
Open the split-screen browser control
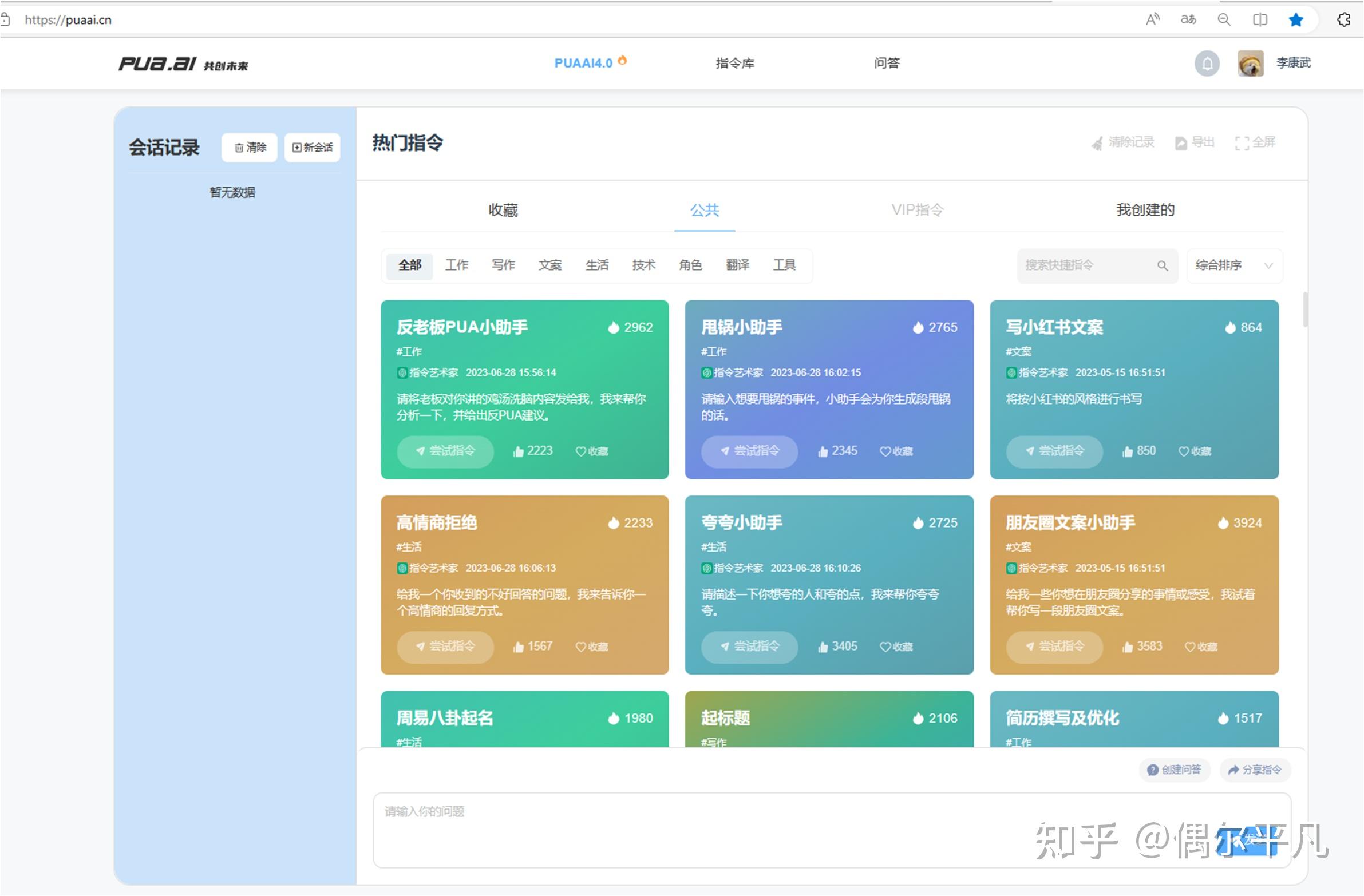point(1260,19)
